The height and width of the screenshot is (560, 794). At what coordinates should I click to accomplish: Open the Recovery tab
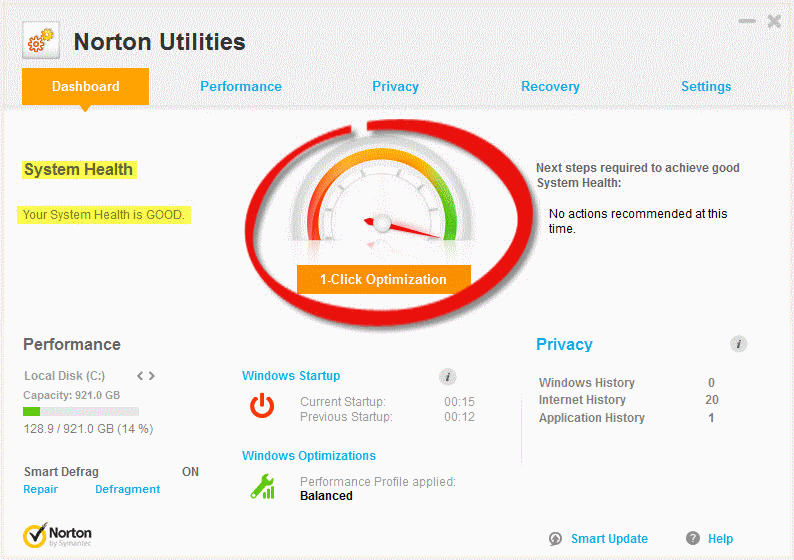point(550,87)
